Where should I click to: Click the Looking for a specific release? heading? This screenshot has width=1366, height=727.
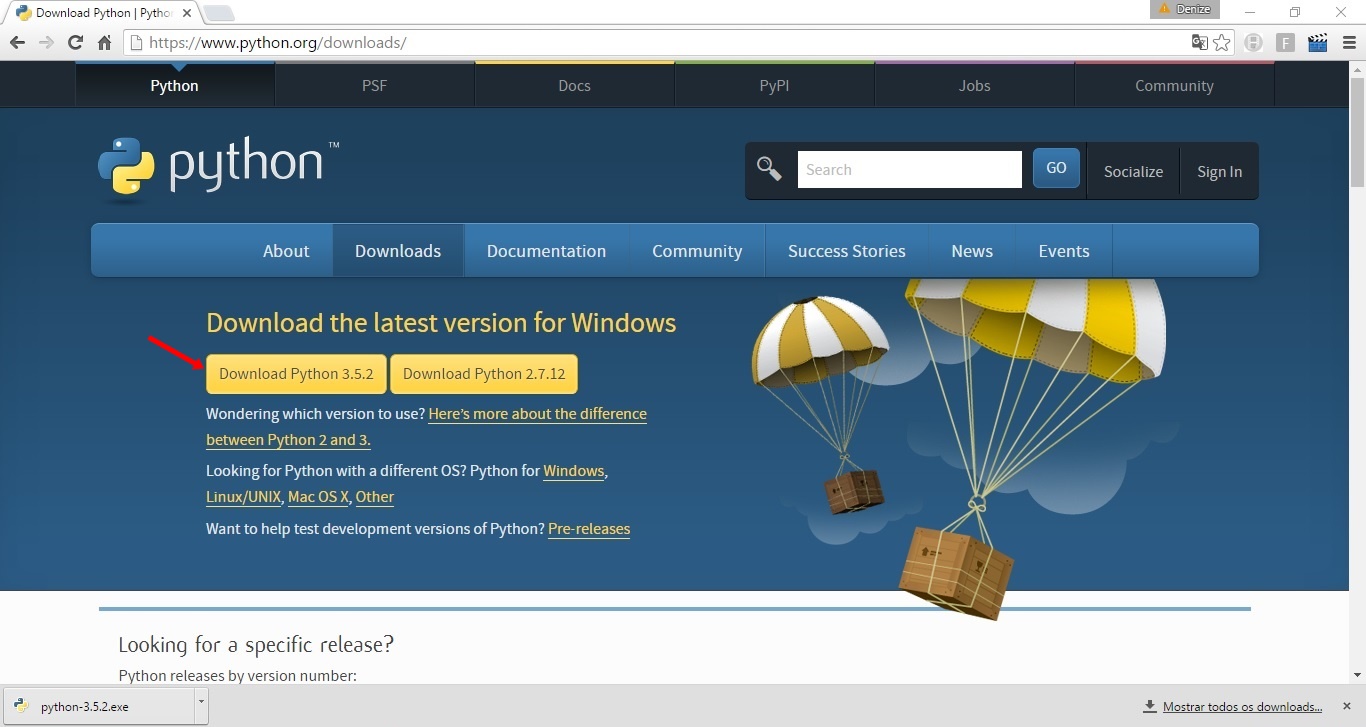(x=256, y=644)
